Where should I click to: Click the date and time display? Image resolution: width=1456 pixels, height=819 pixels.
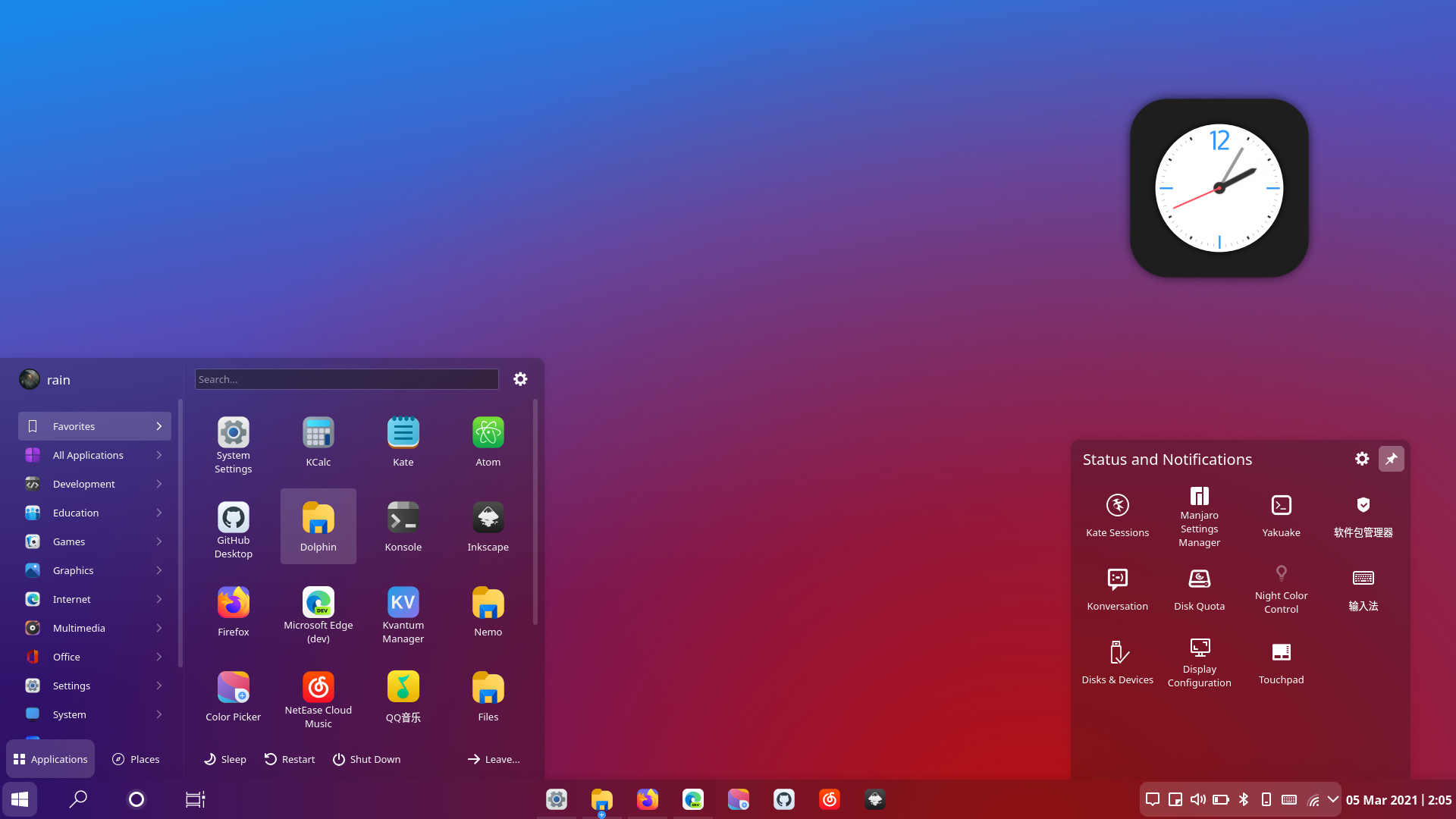(1398, 799)
